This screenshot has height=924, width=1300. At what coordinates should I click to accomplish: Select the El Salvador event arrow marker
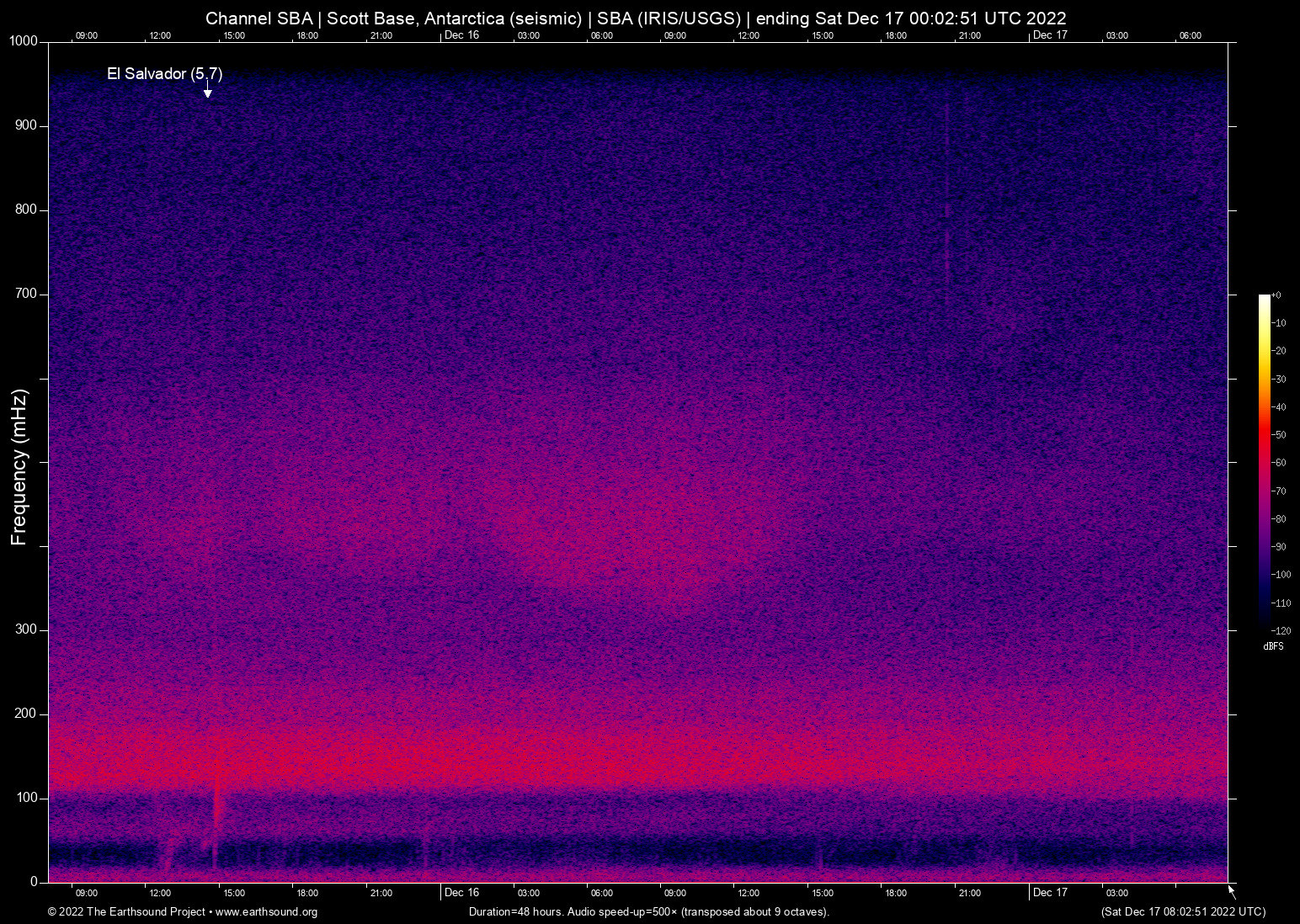point(207,90)
